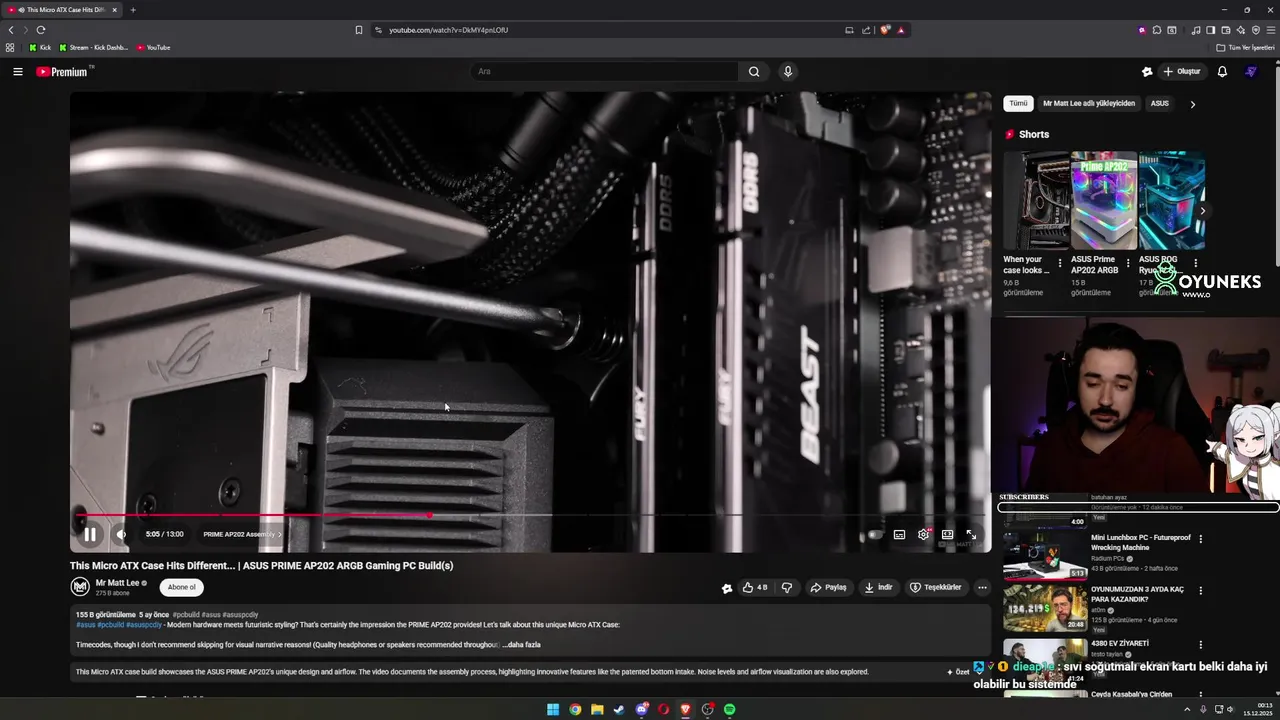This screenshot has height=720, width=1280.
Task: Toggle the autoplay switch in player
Action: click(875, 534)
